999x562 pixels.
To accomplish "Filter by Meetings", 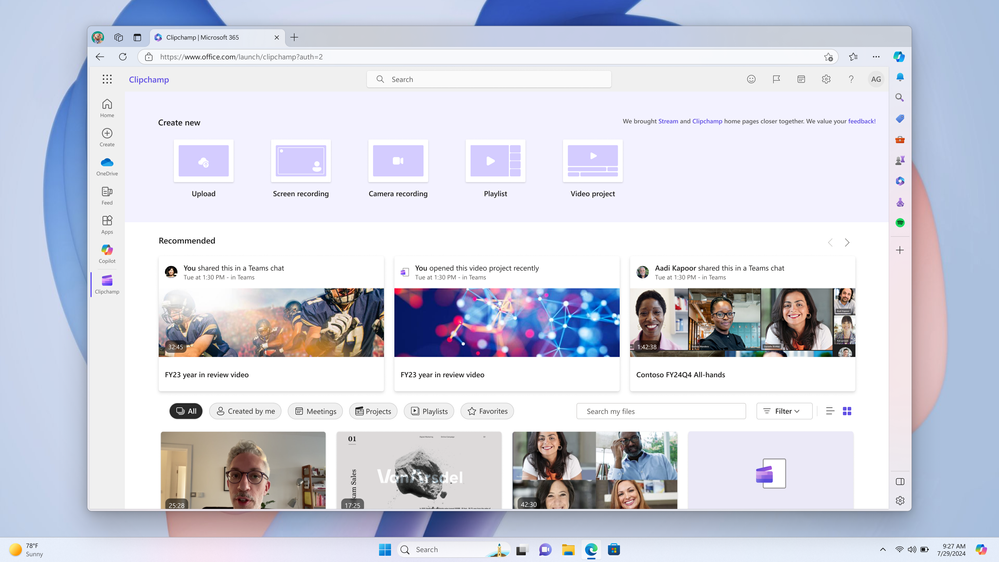I will coord(315,411).
